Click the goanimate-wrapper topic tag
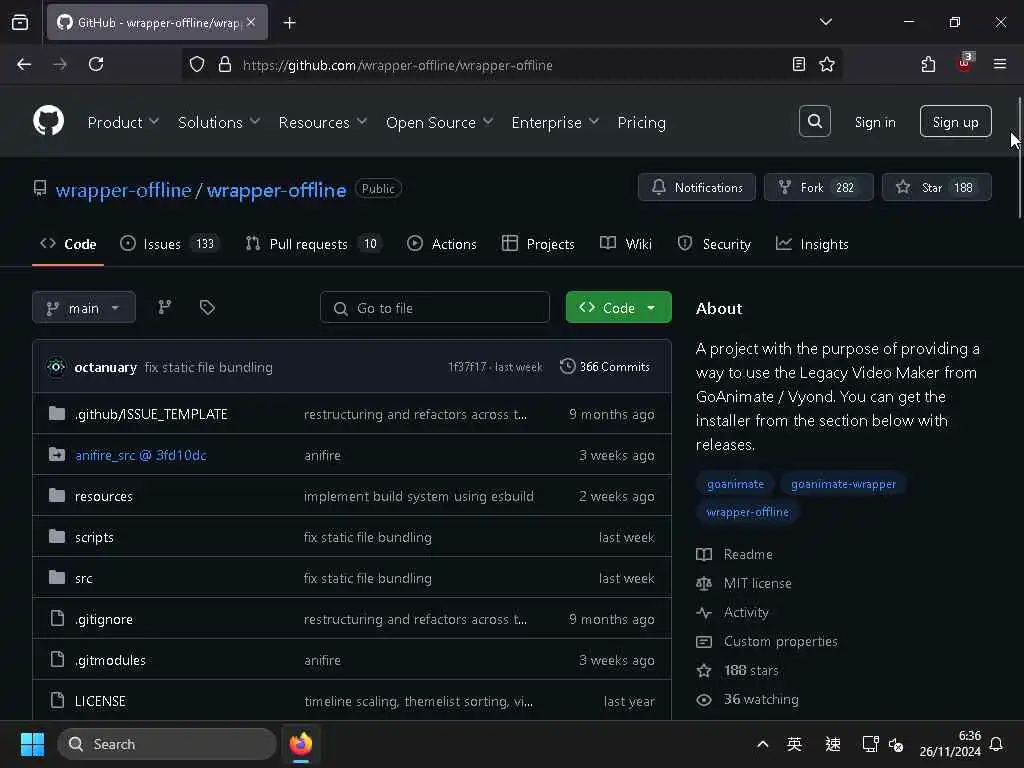Viewport: 1024px width, 768px height. point(843,484)
